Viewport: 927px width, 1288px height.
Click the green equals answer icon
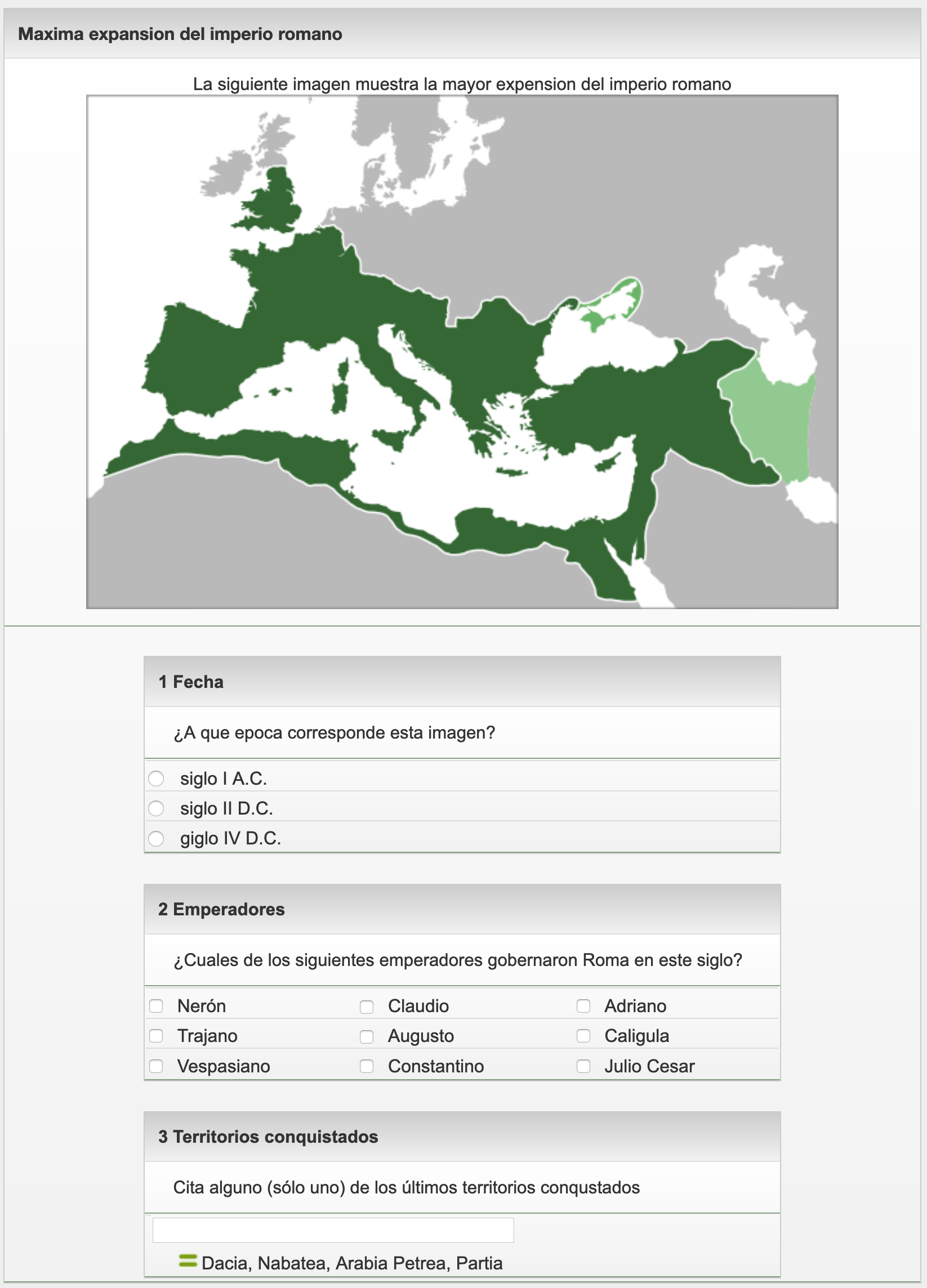coord(188,1261)
